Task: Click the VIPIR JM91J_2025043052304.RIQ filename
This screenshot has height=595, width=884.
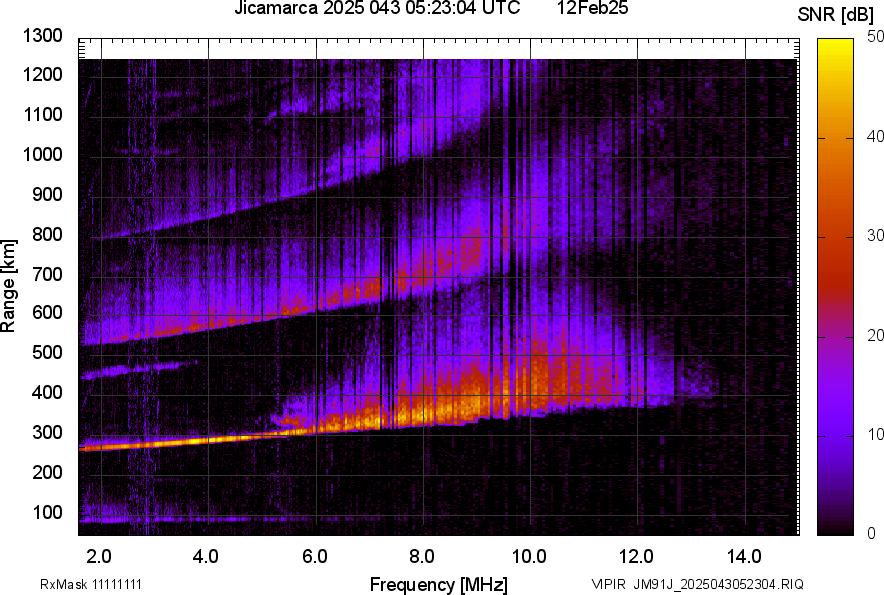Action: click(x=696, y=584)
